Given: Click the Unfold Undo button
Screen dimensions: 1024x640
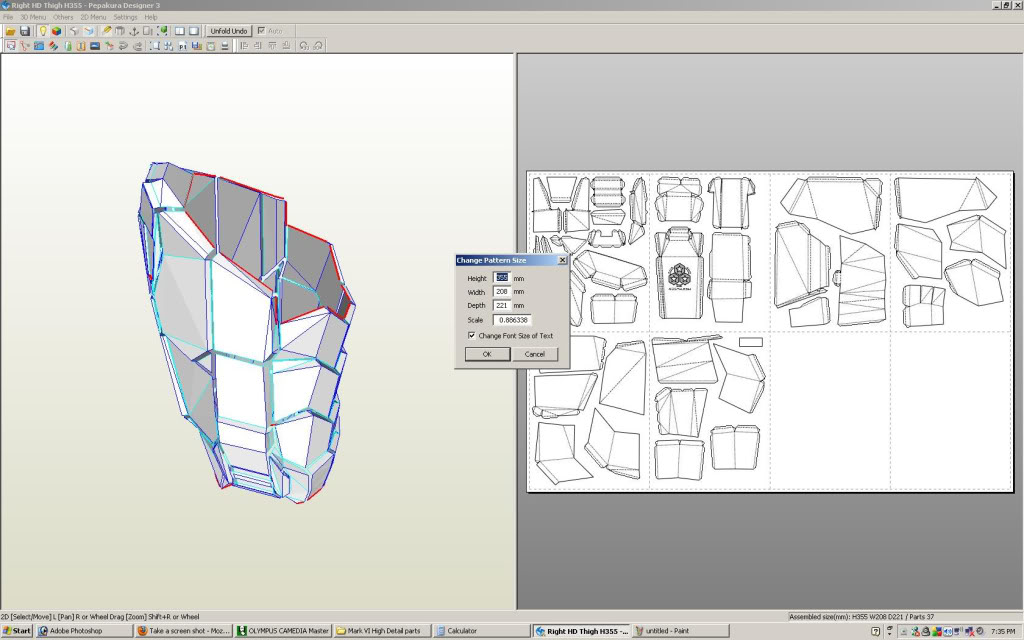Looking at the screenshot, I should [229, 31].
